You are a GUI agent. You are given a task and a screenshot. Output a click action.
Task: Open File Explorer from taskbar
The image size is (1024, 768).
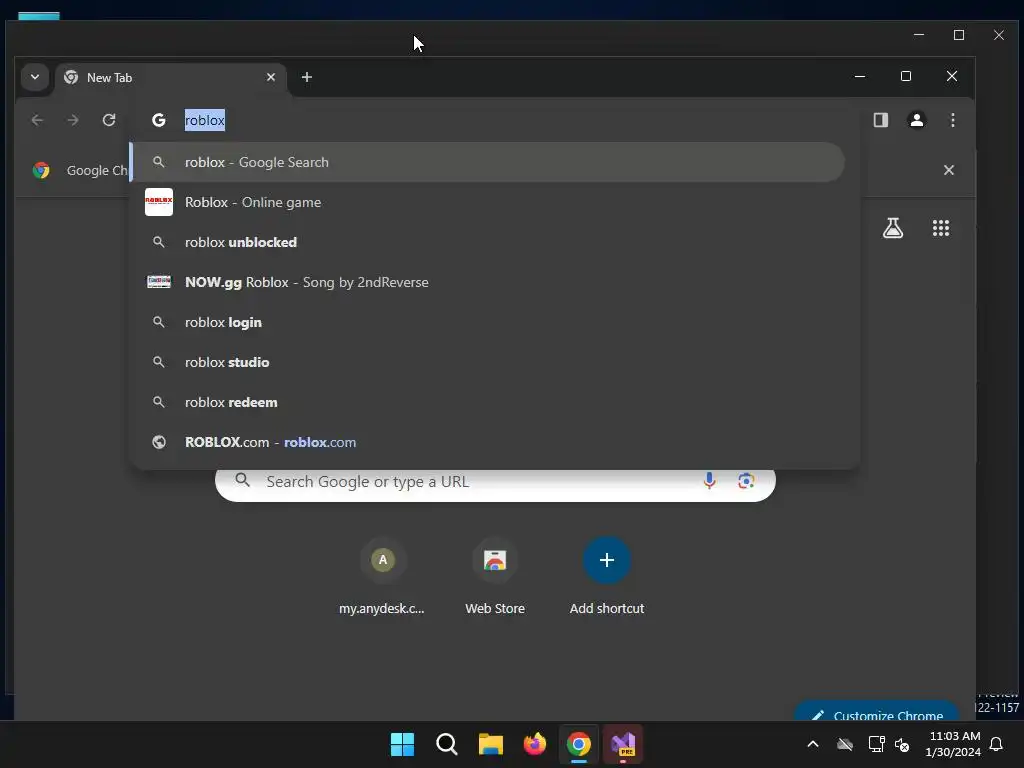tap(490, 744)
